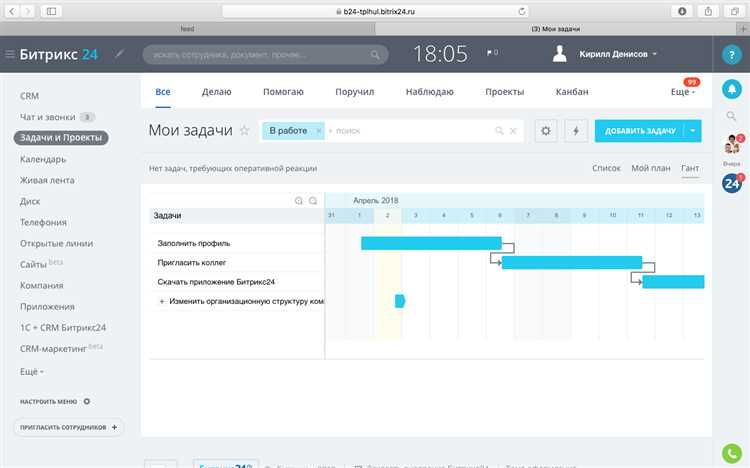
Task: Switch to the Делаю tab
Action: (x=216, y=92)
